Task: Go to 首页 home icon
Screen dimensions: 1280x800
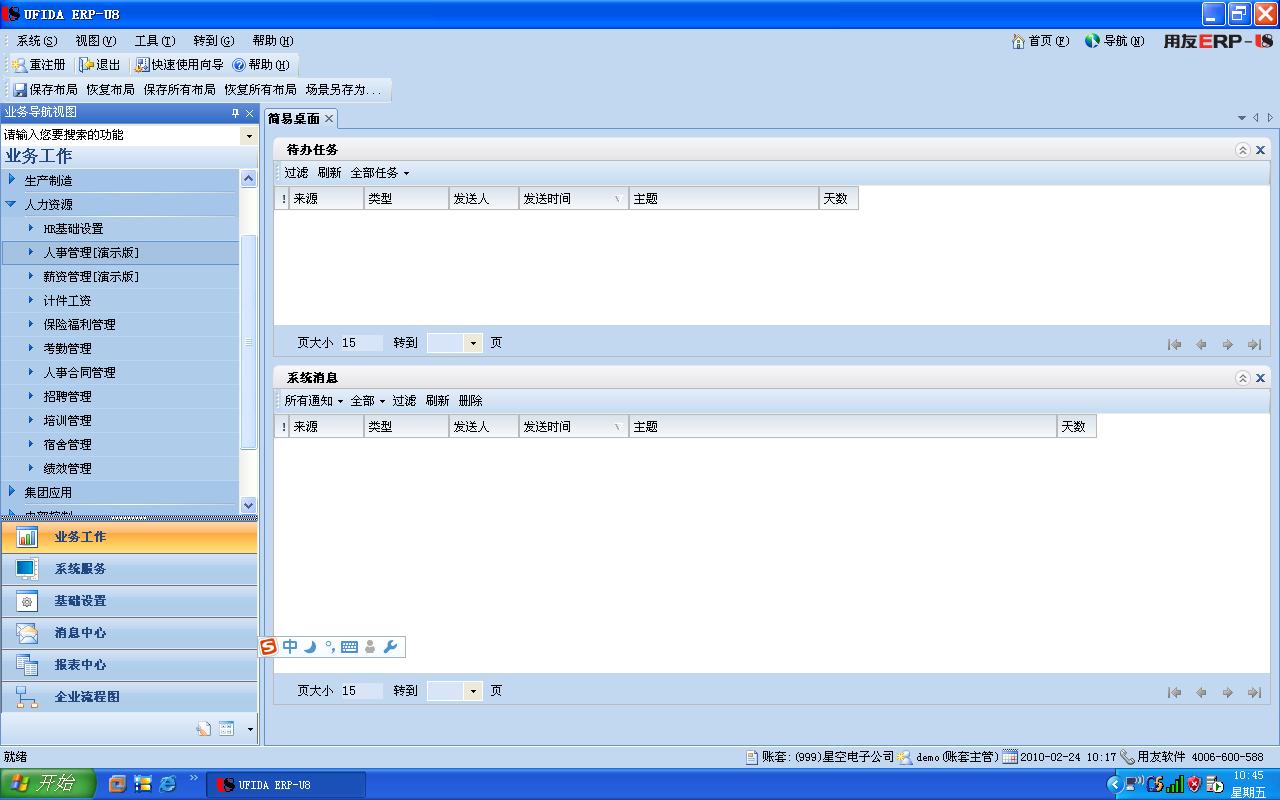Action: 1018,41
